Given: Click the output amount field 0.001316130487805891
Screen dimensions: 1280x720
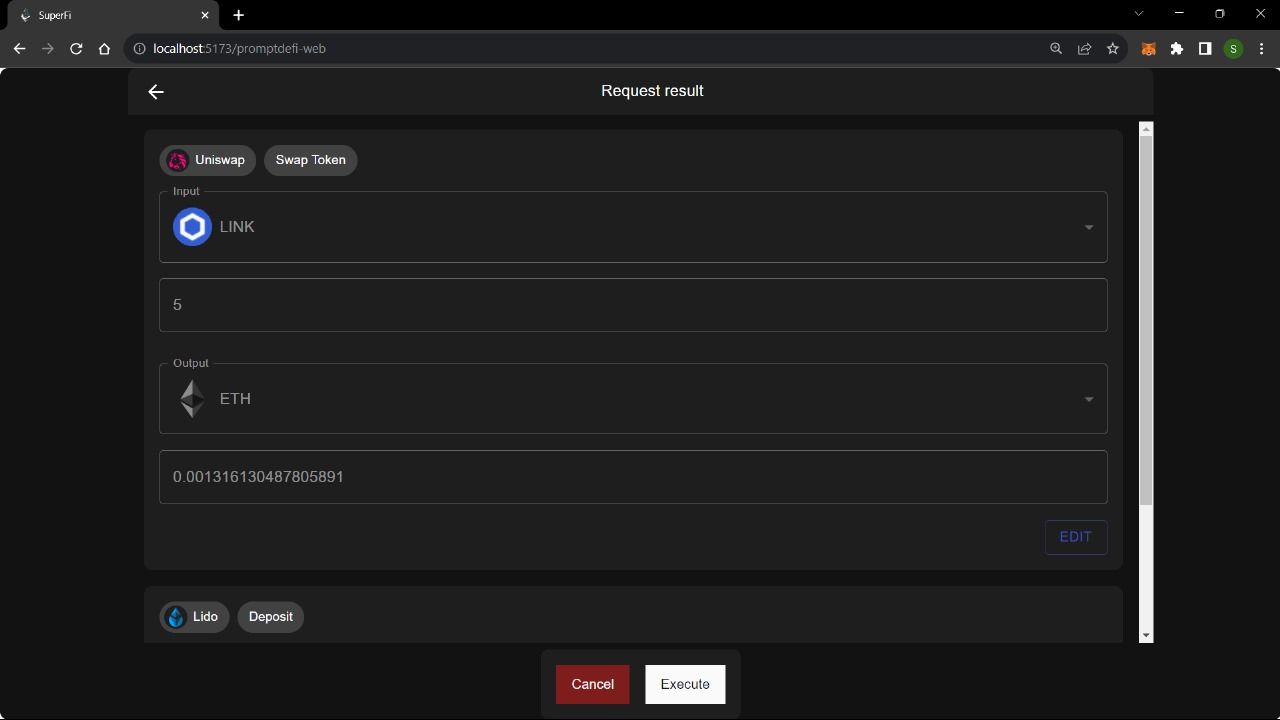Looking at the screenshot, I should pos(633,477).
